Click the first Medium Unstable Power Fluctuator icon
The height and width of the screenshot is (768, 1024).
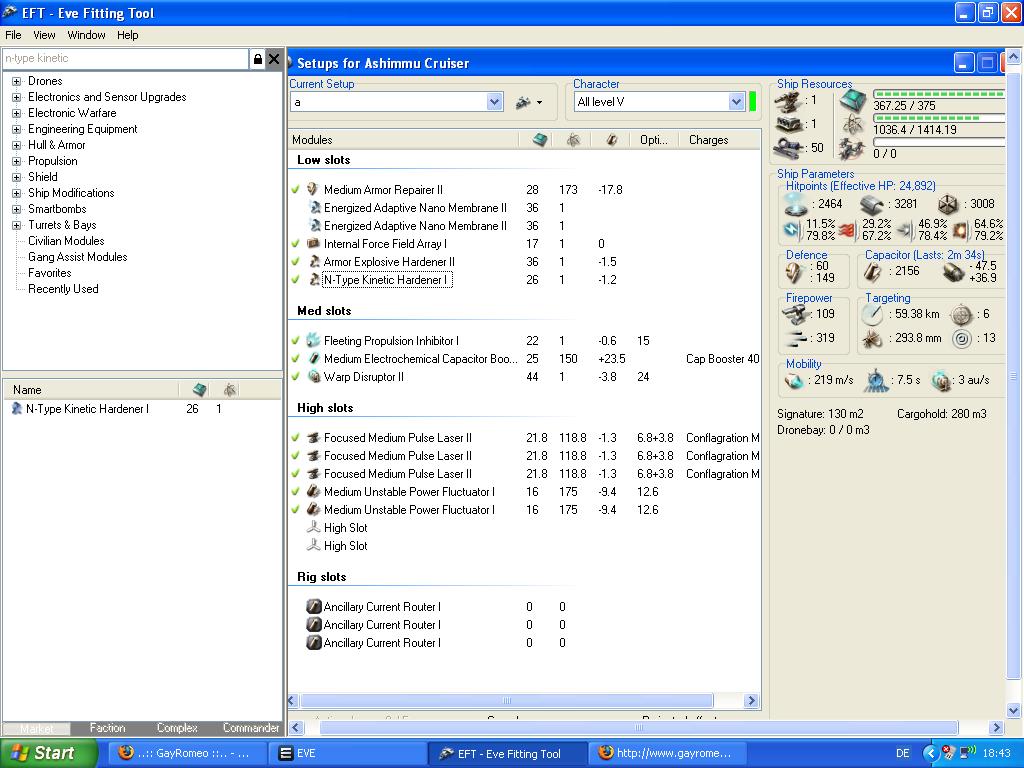point(313,492)
